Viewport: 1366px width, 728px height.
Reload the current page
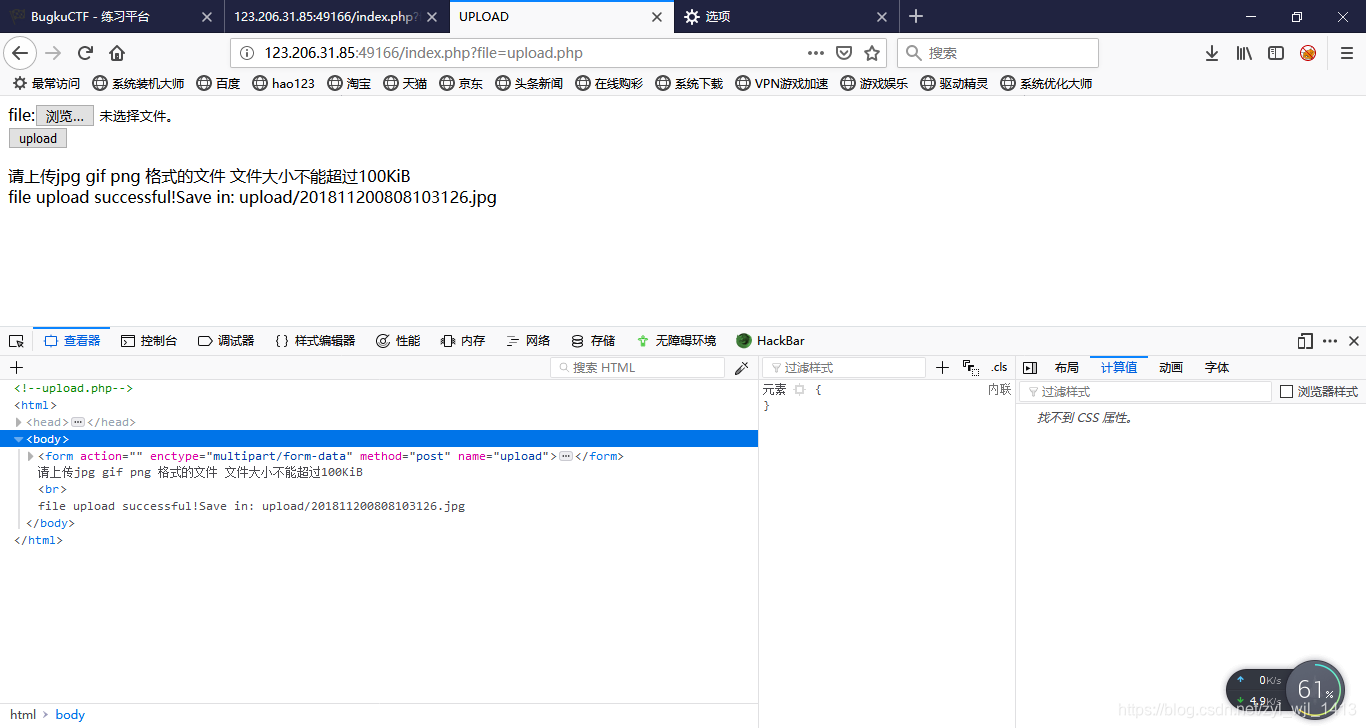[86, 53]
